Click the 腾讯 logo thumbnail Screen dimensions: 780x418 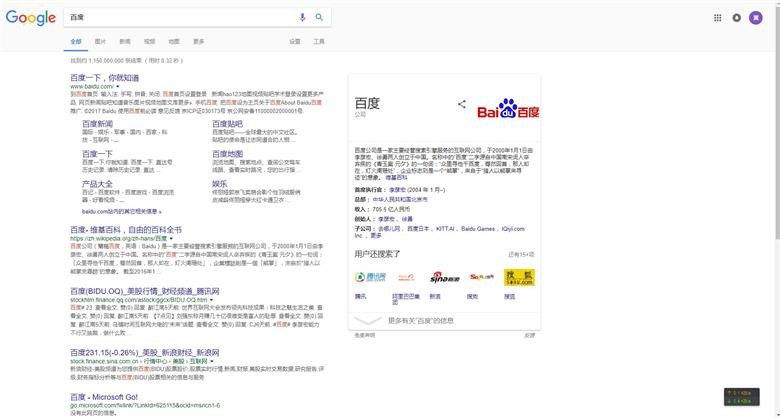[370, 277]
